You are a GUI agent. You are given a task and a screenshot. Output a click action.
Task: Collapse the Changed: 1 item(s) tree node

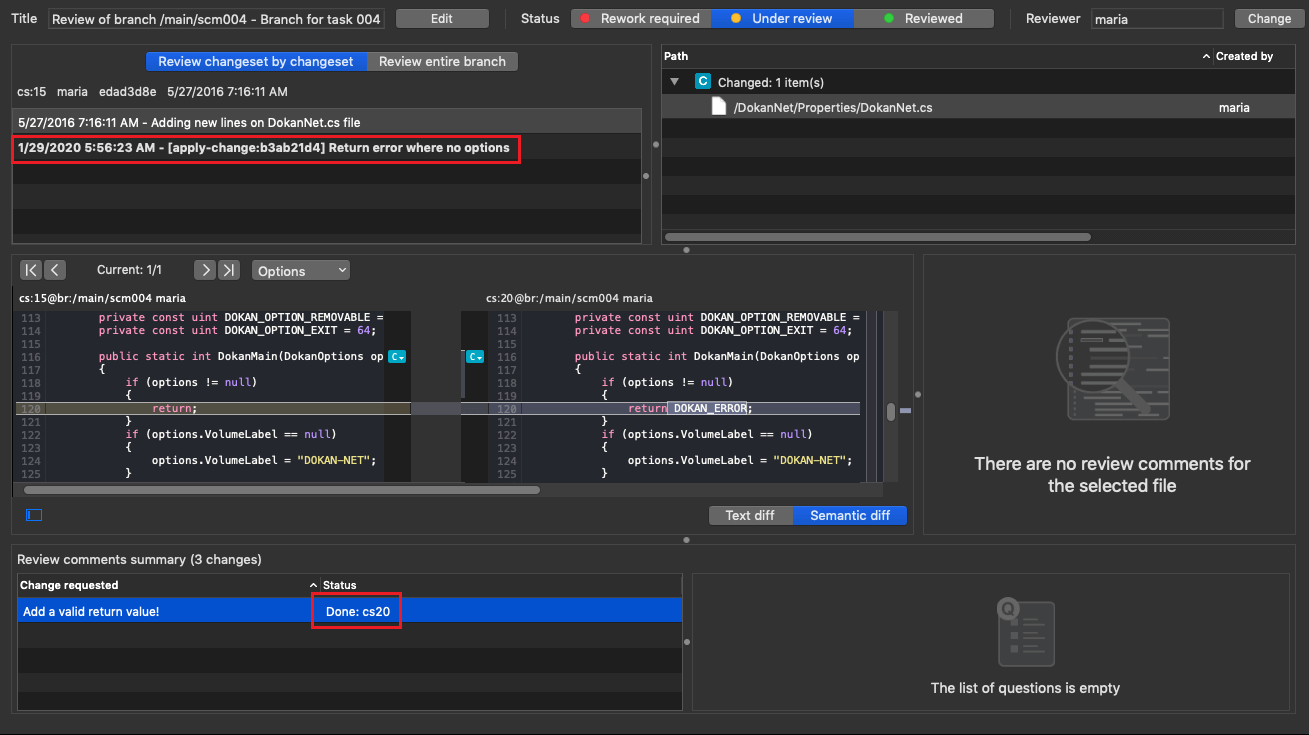click(x=675, y=82)
